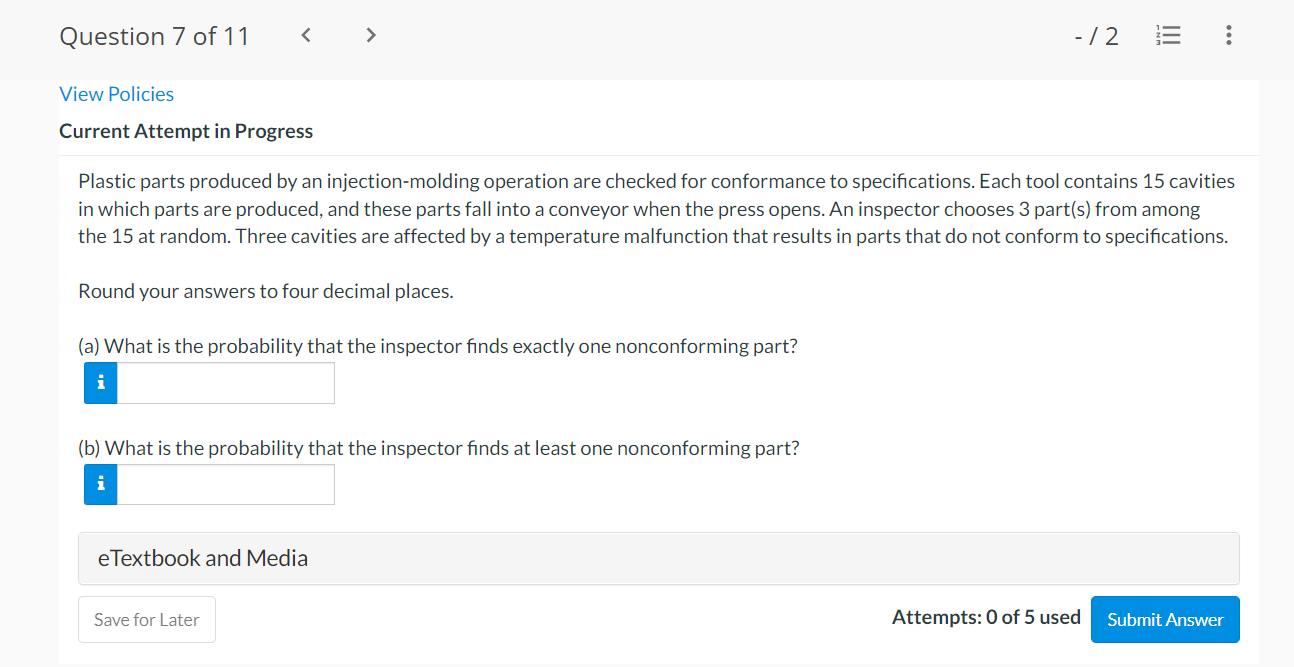This screenshot has height=667, width=1294.
Task: Click the info icon for part (b)
Action: point(100,485)
